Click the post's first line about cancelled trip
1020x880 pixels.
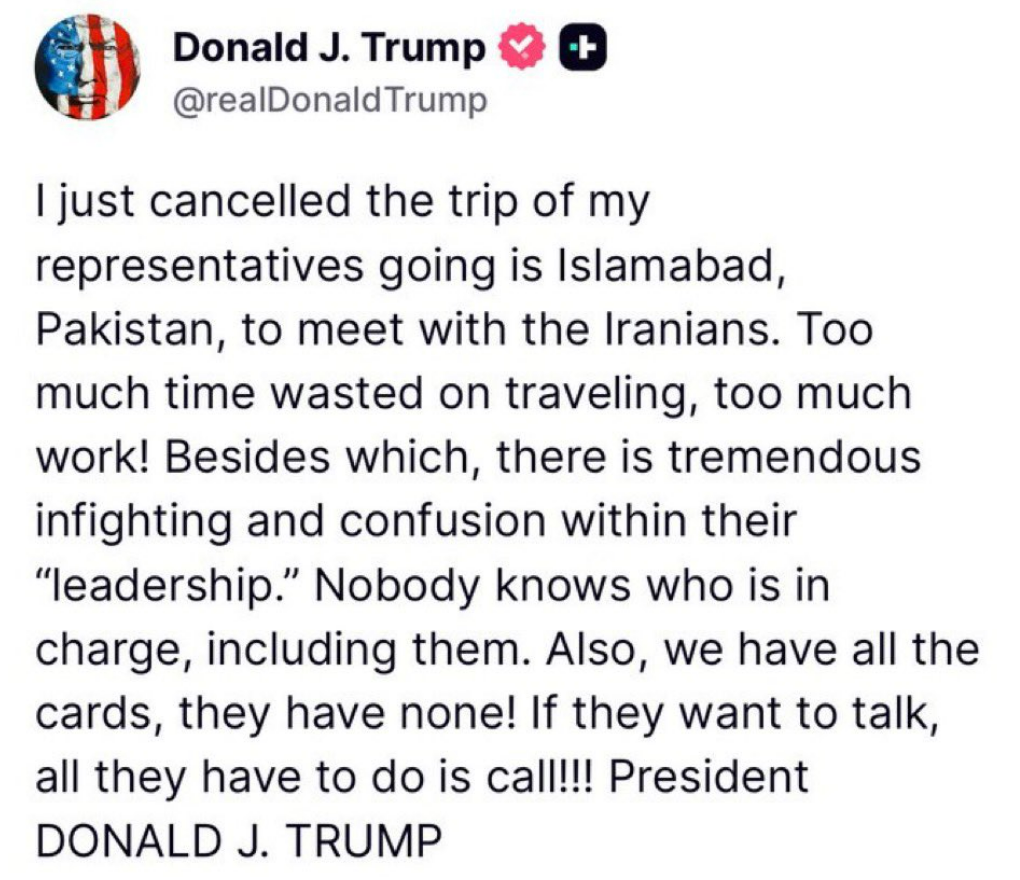coord(342,202)
